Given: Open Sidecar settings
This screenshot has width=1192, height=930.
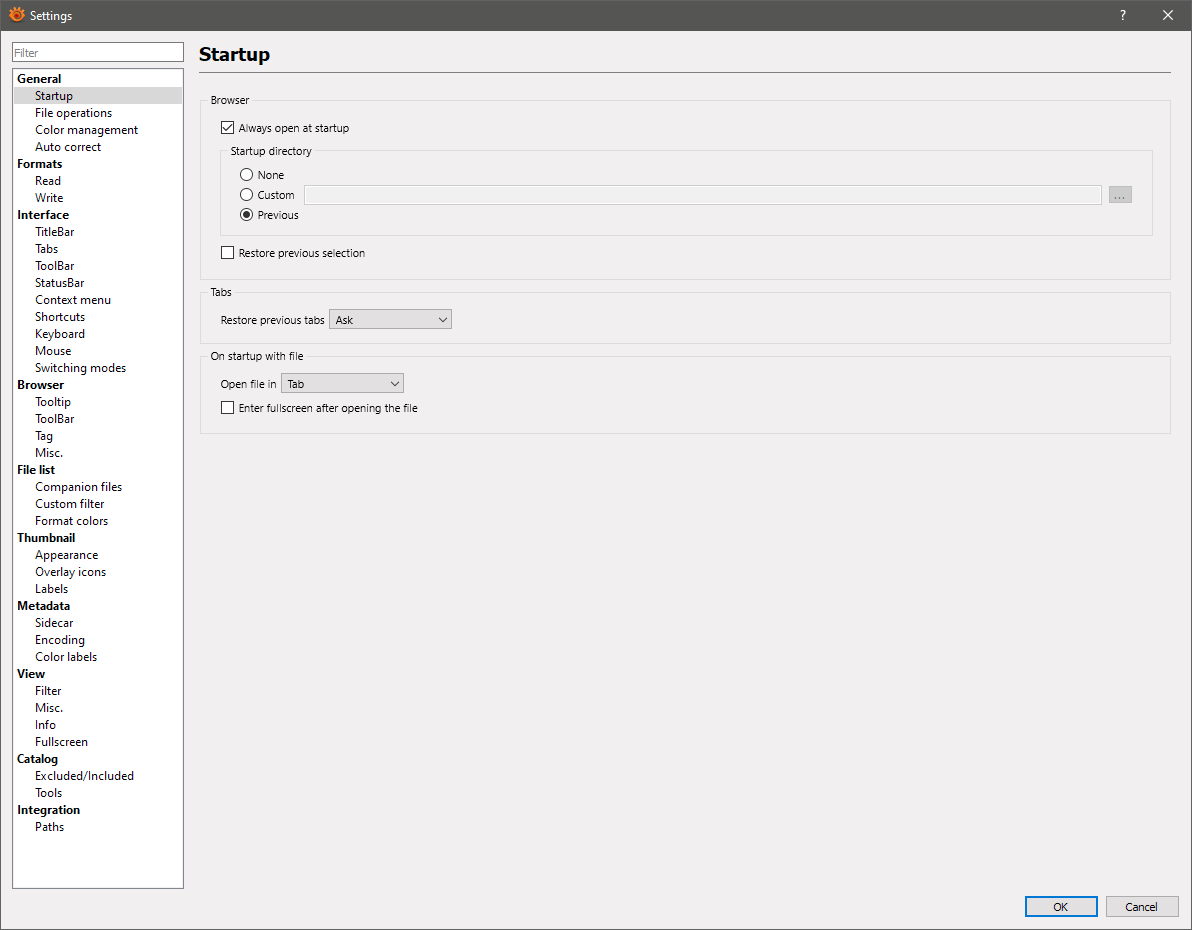Looking at the screenshot, I should pos(54,623).
